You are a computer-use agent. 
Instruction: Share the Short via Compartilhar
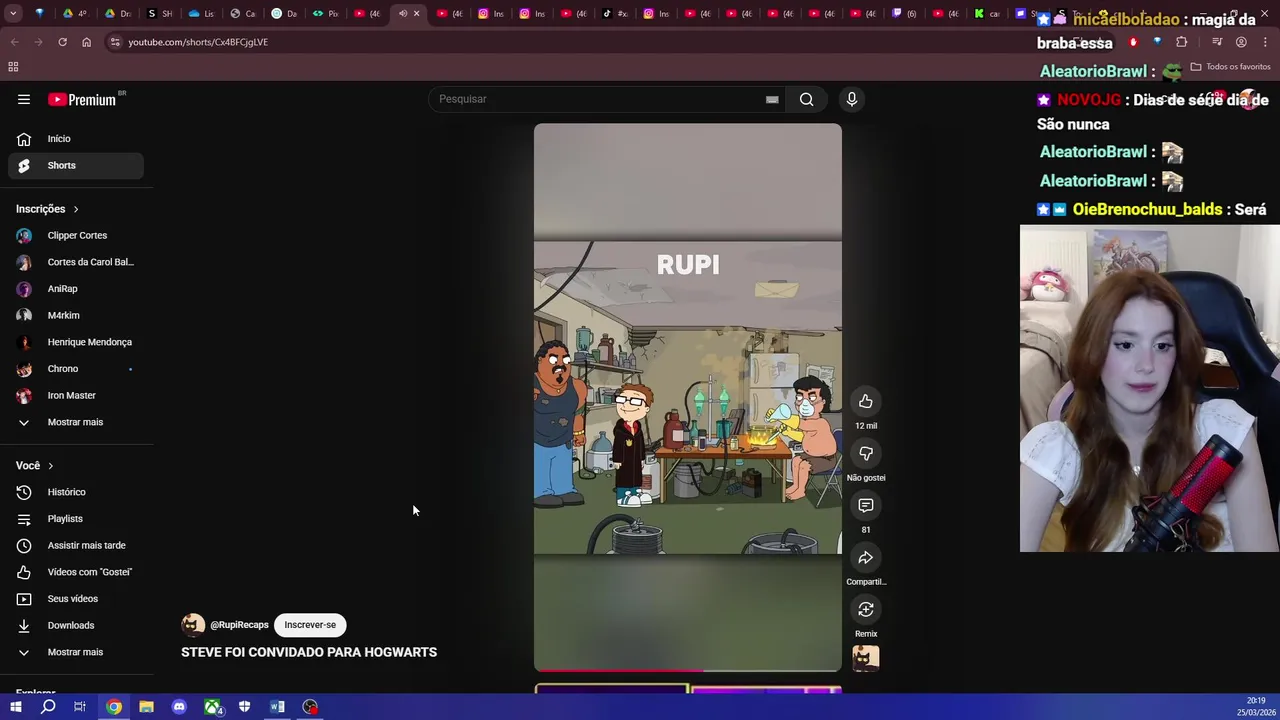pyautogui.click(x=866, y=557)
